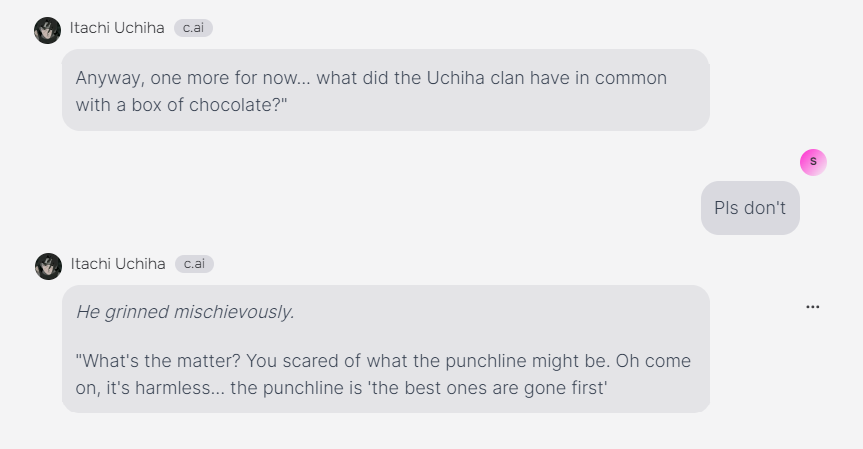Open the message options three-dot menu

tap(812, 307)
